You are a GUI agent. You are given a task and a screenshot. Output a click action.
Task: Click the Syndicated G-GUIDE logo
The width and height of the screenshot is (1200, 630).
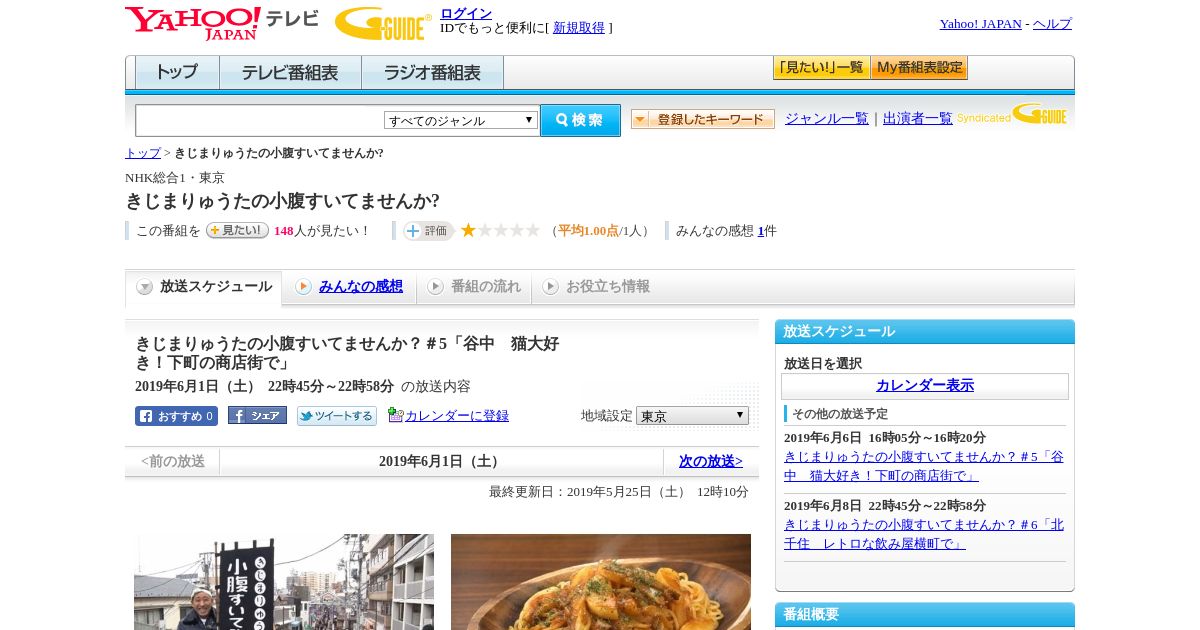[x=1012, y=115]
